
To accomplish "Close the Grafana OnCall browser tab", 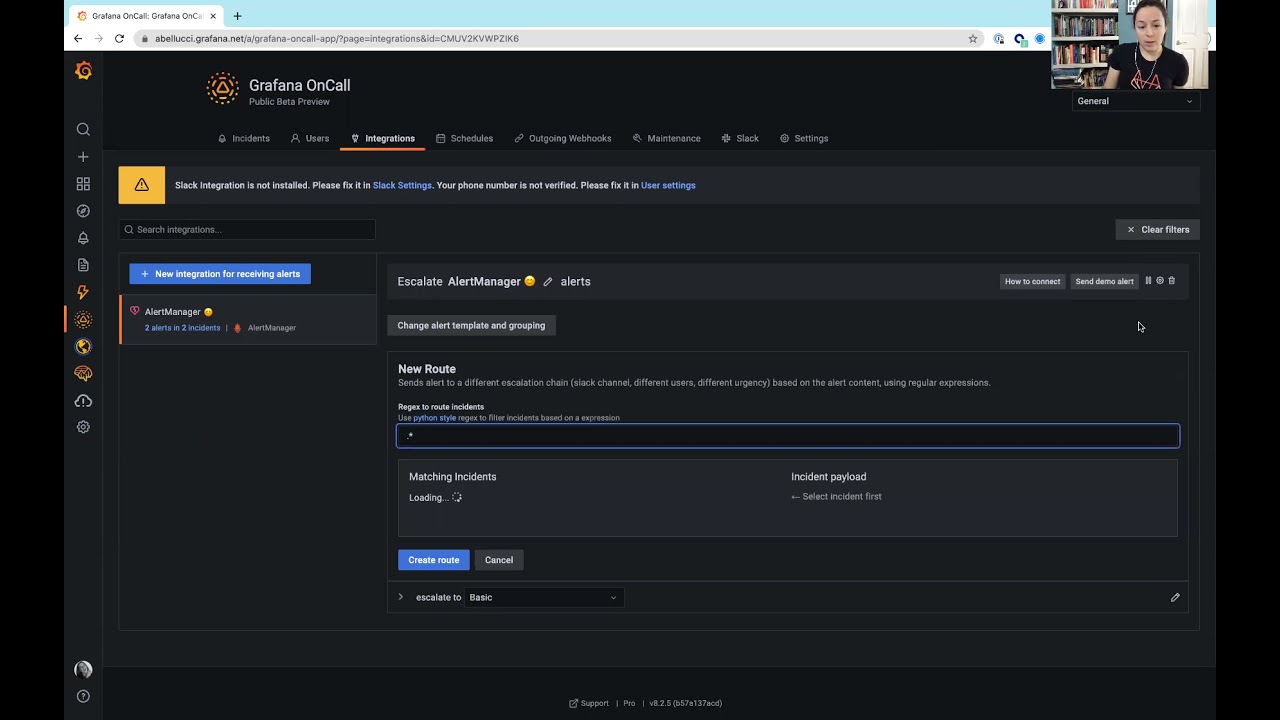I will [x=213, y=16].
